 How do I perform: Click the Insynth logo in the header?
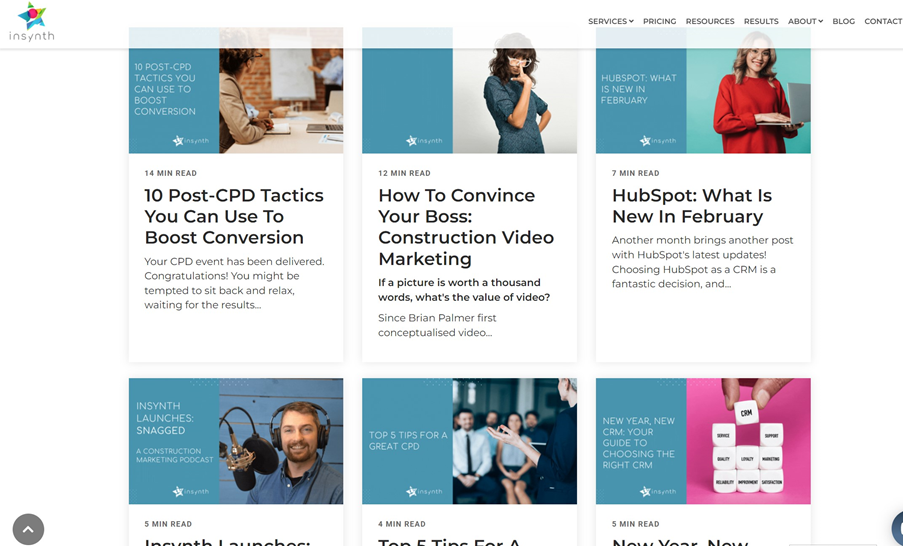[32, 22]
